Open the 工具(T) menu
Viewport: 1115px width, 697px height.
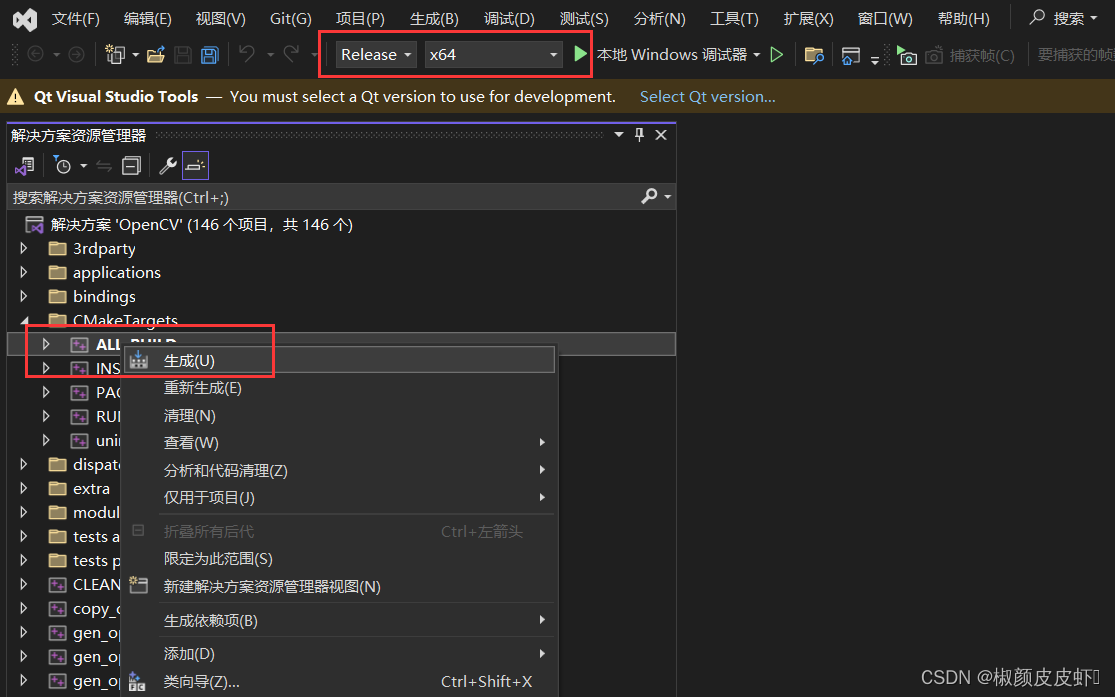pyautogui.click(x=734, y=18)
